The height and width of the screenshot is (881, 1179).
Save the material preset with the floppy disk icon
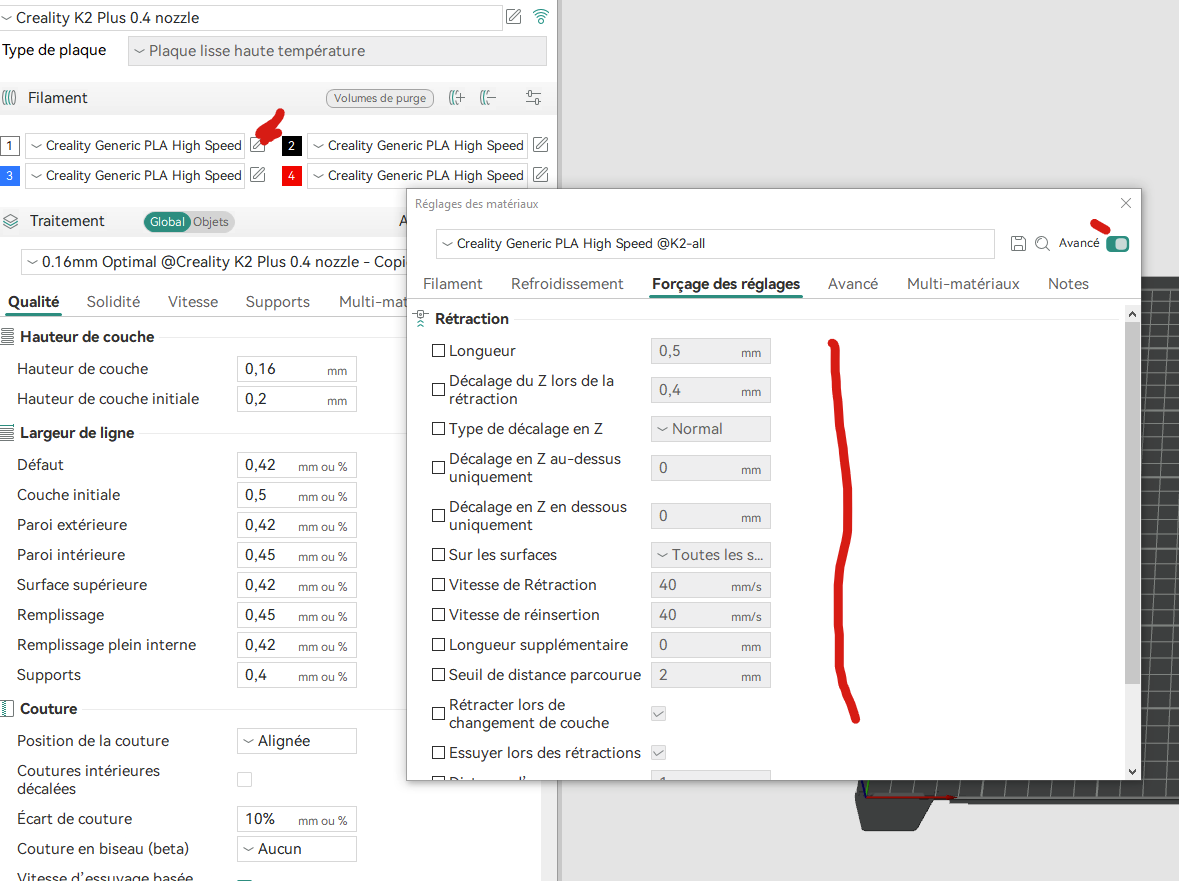[1018, 244]
